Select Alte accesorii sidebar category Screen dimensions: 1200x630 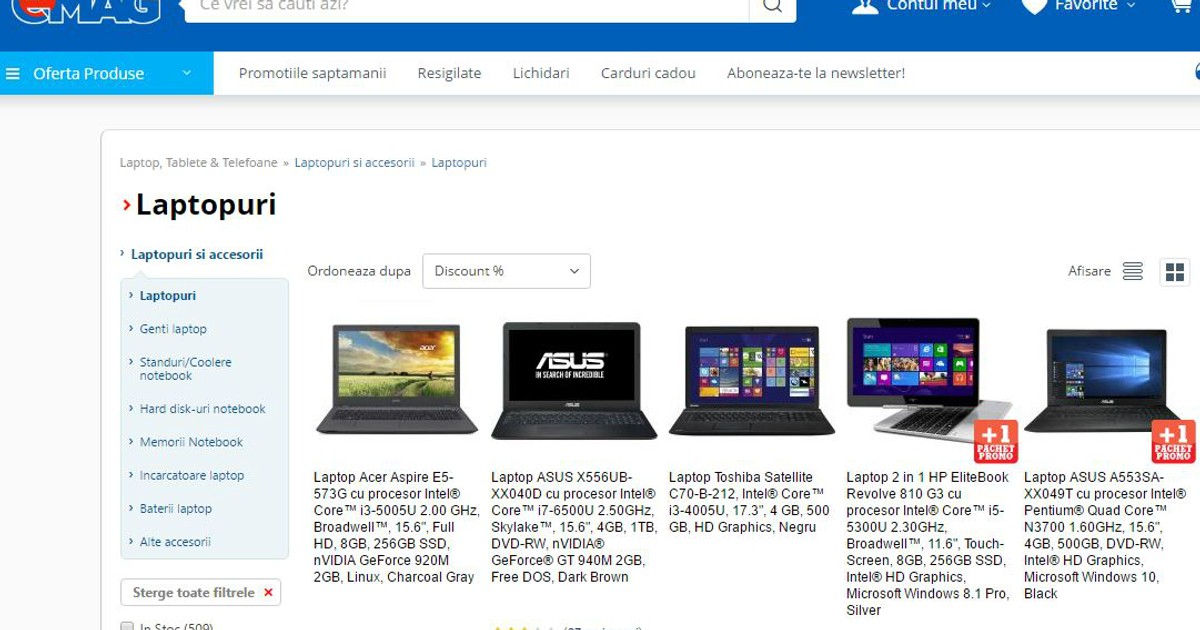click(175, 542)
